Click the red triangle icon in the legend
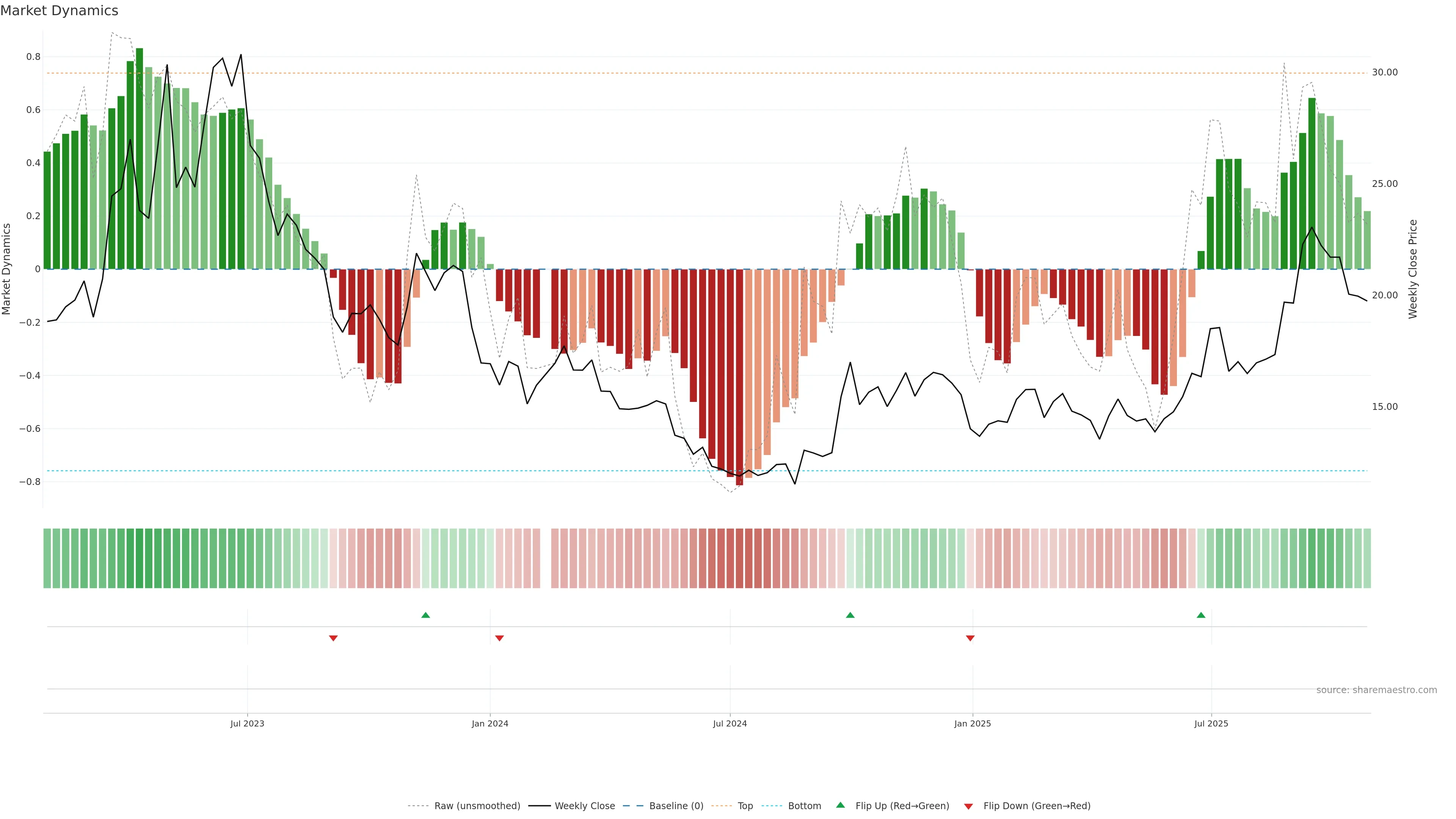 968,806
